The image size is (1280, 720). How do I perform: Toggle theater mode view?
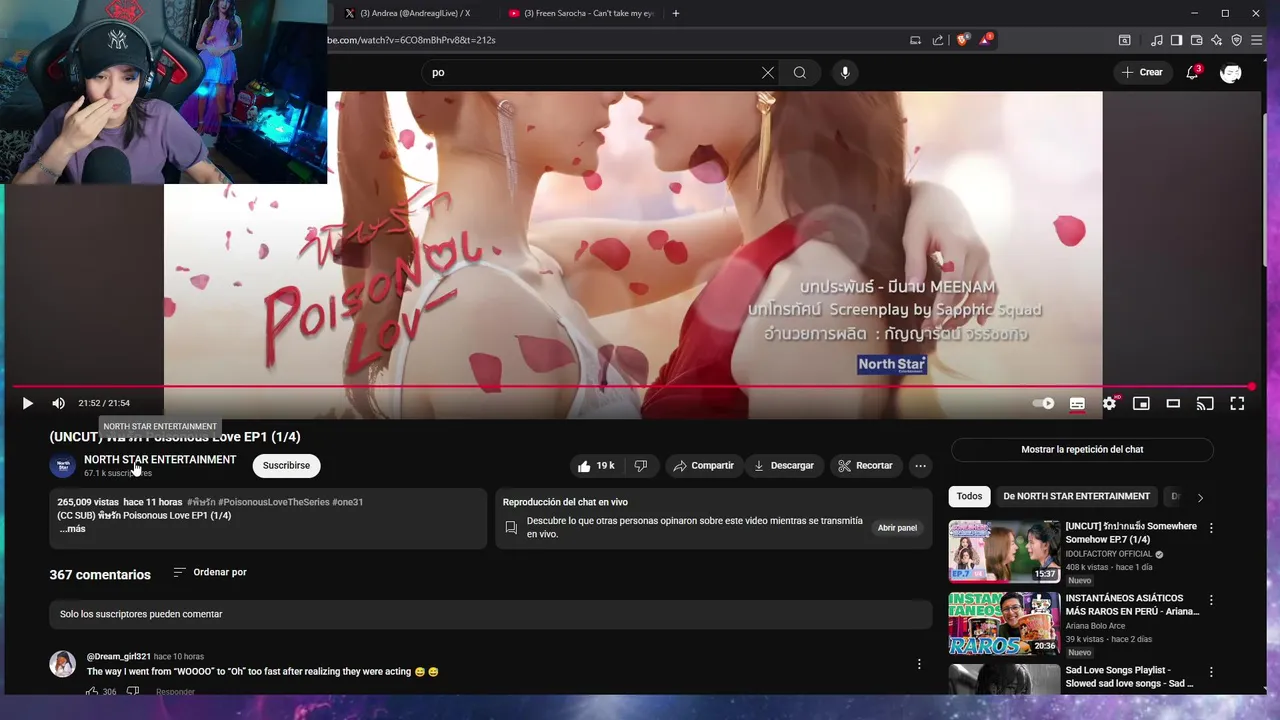[x=1173, y=403]
